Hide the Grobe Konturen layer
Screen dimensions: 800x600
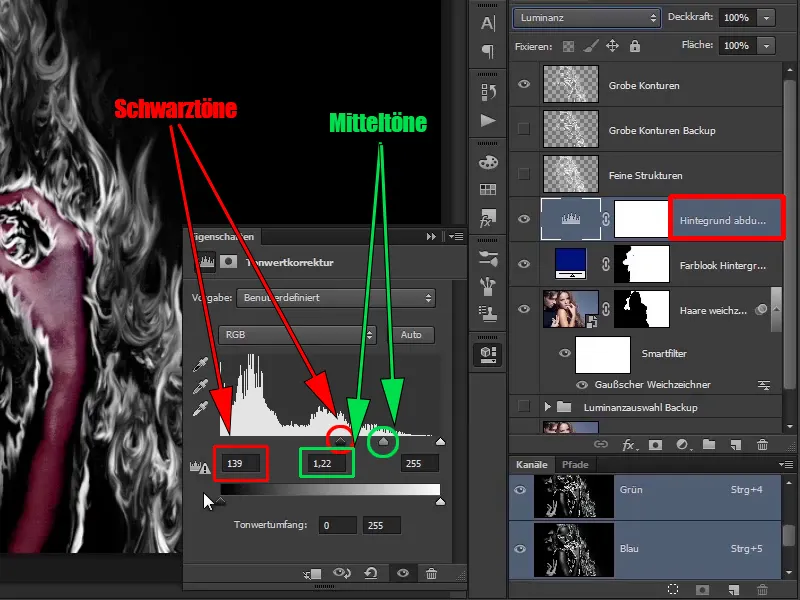click(x=524, y=84)
